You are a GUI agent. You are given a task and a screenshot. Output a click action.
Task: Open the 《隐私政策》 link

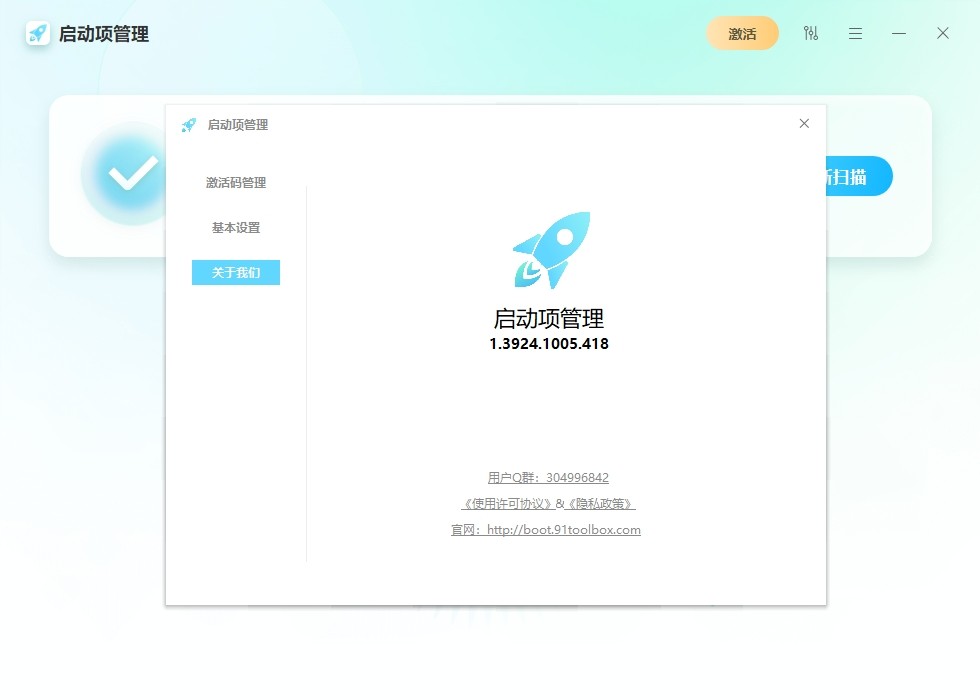[600, 504]
